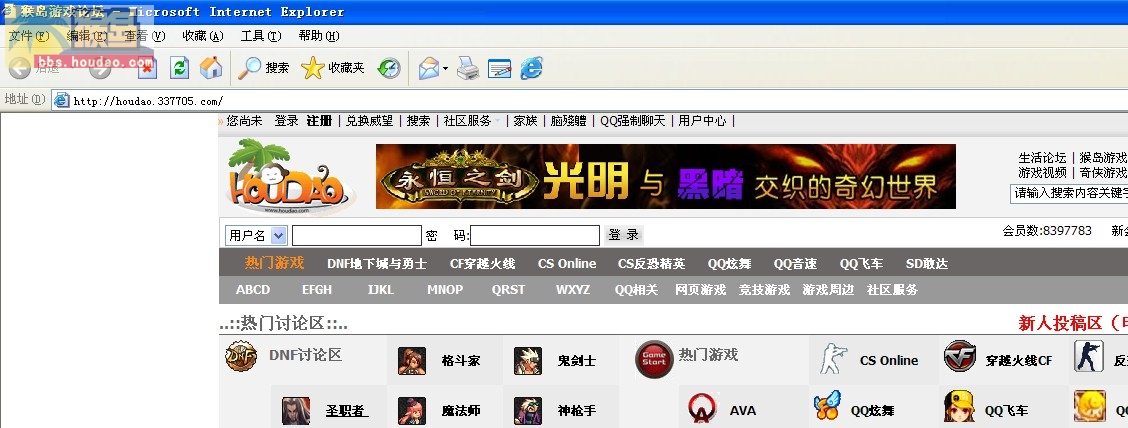Open the 帮助(H) menu
Image resolution: width=1128 pixels, height=428 pixels.
click(x=319, y=36)
